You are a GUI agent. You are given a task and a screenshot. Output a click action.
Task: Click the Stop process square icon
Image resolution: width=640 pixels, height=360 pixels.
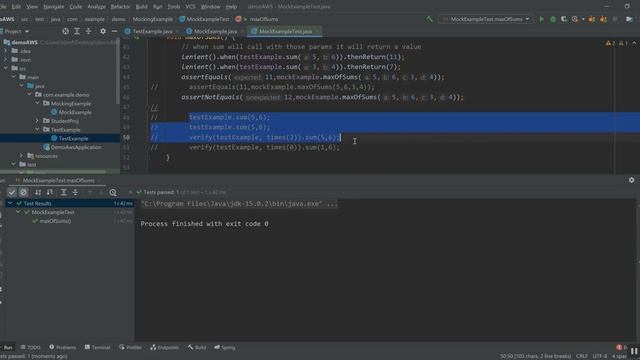[x=615, y=19]
